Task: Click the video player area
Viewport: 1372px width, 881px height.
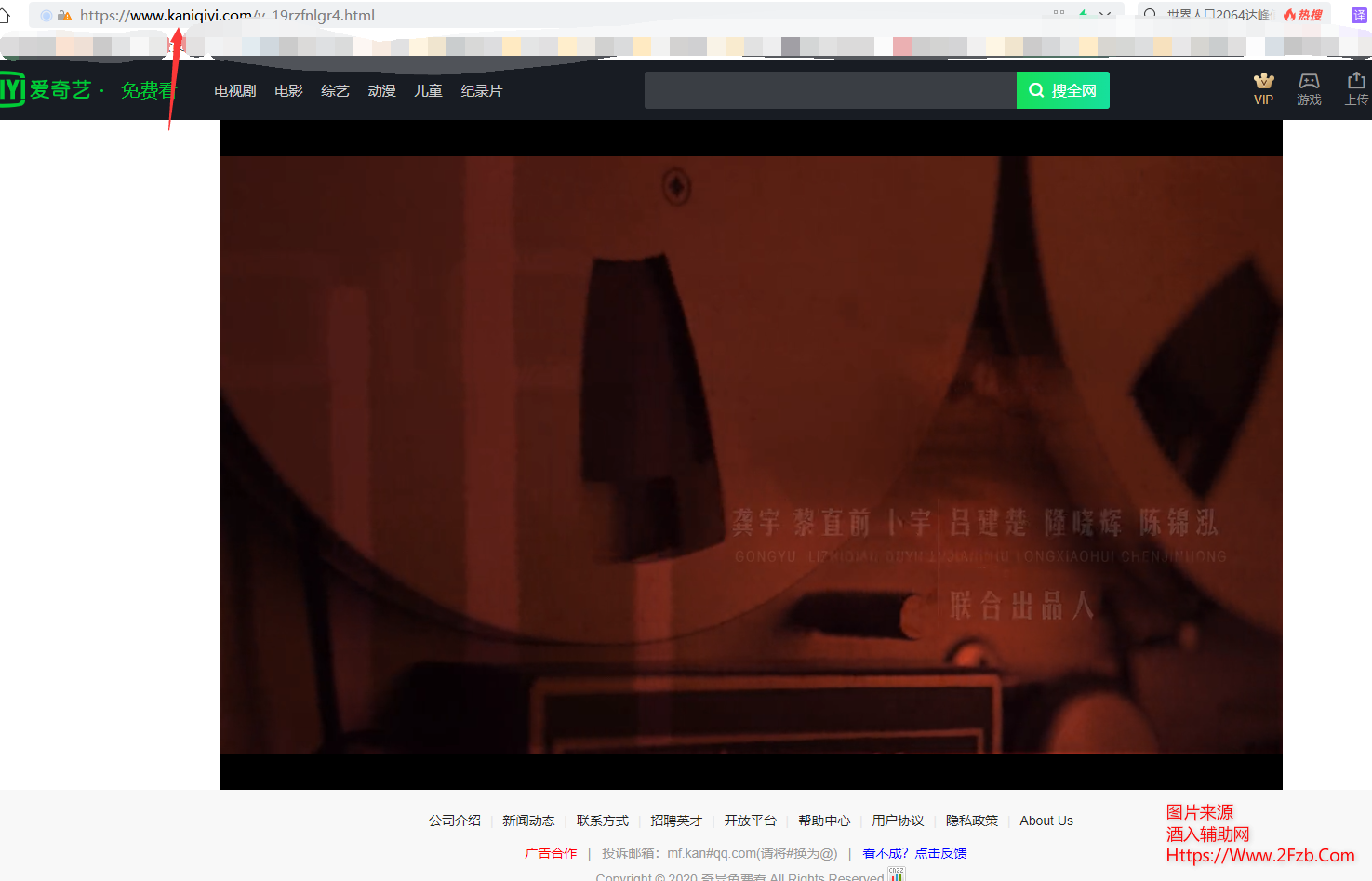Action: click(751, 455)
